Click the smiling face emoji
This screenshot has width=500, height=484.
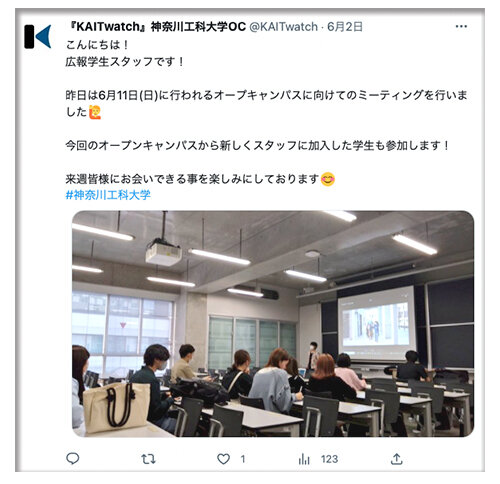(x=328, y=179)
